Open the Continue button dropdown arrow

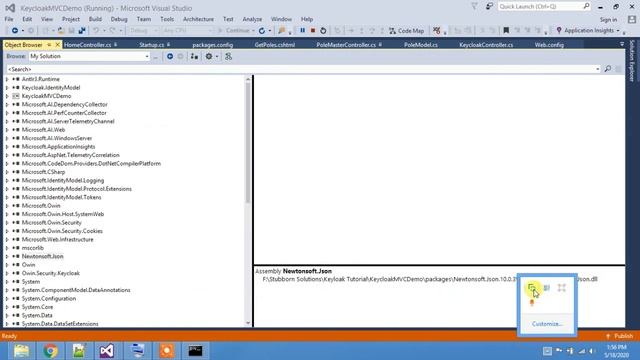(x=253, y=31)
